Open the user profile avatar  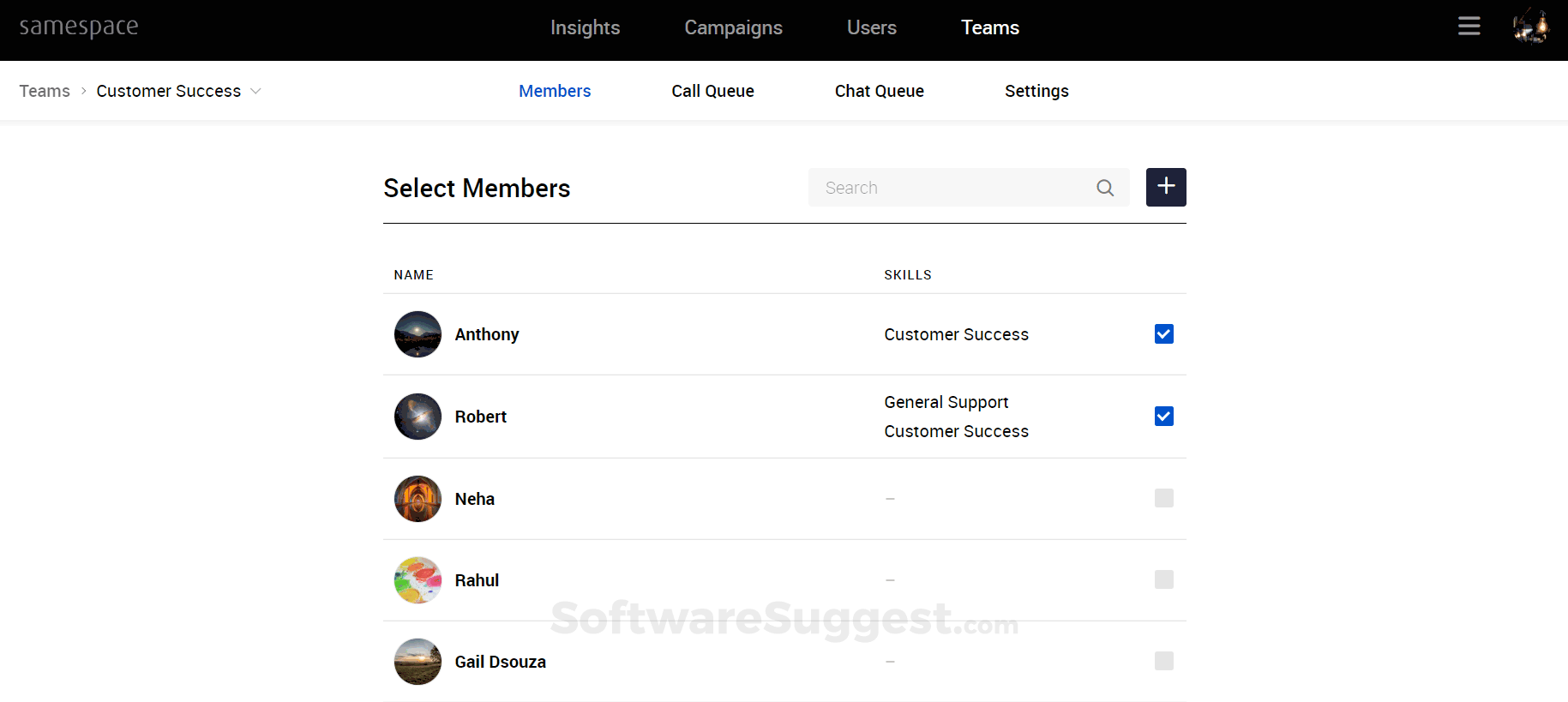click(x=1530, y=27)
